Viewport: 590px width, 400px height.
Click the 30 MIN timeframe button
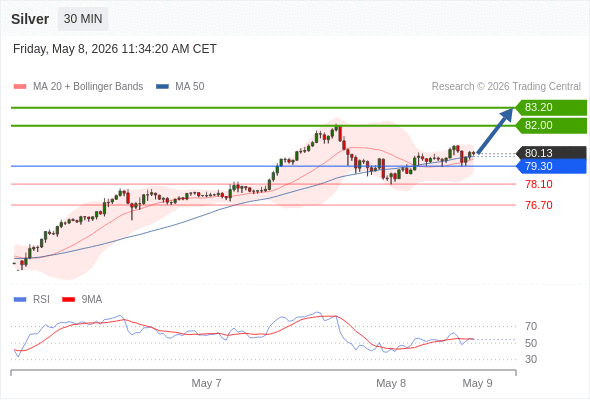[x=83, y=19]
